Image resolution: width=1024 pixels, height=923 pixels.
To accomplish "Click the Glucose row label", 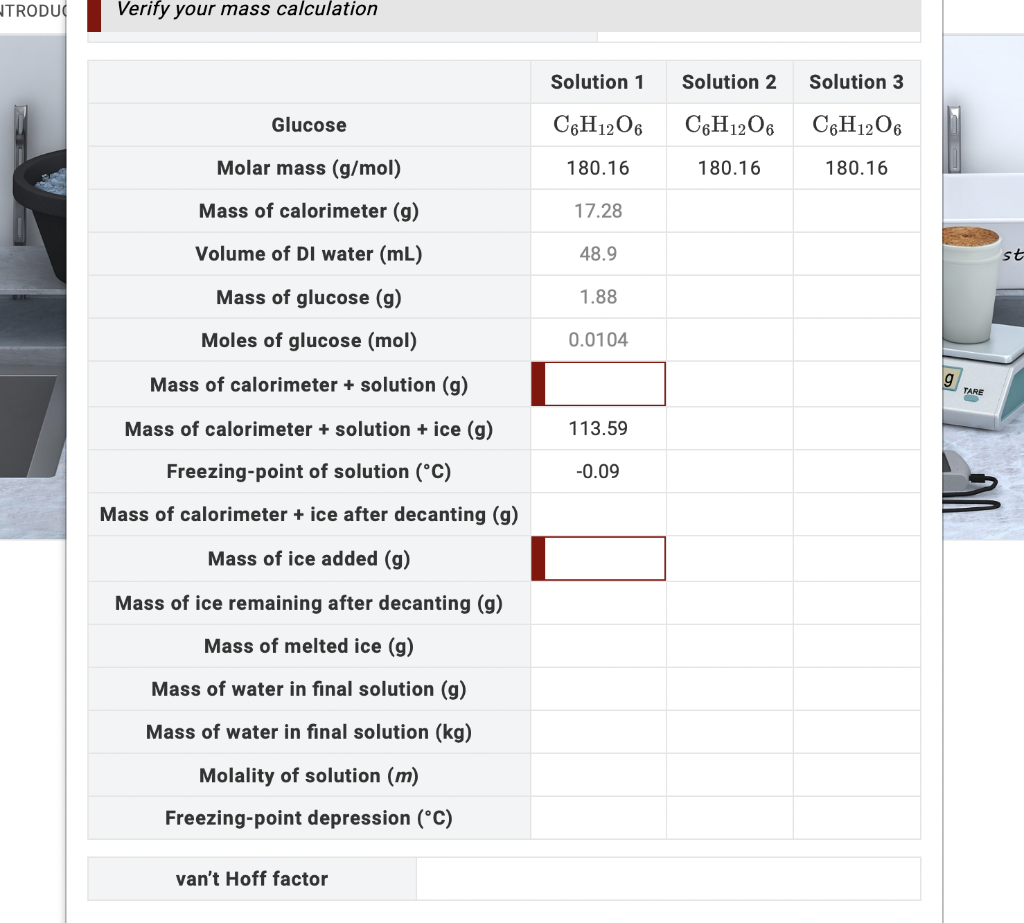I will [309, 125].
